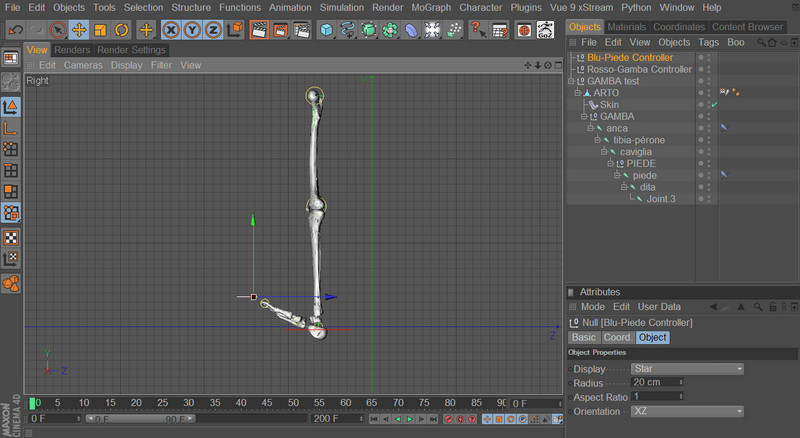Open the Orientation dropdown showing XZ

coord(688,411)
